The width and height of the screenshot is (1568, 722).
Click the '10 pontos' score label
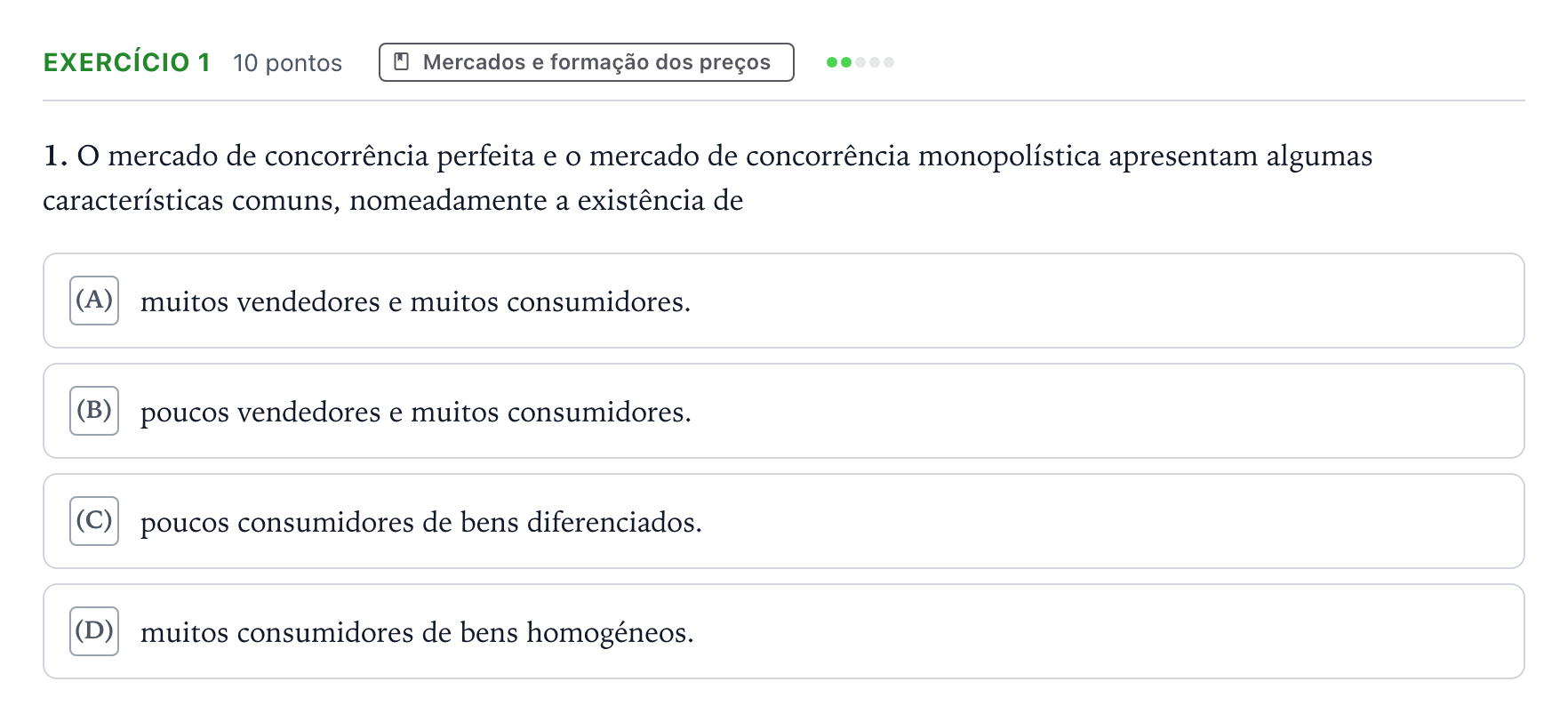click(x=287, y=63)
